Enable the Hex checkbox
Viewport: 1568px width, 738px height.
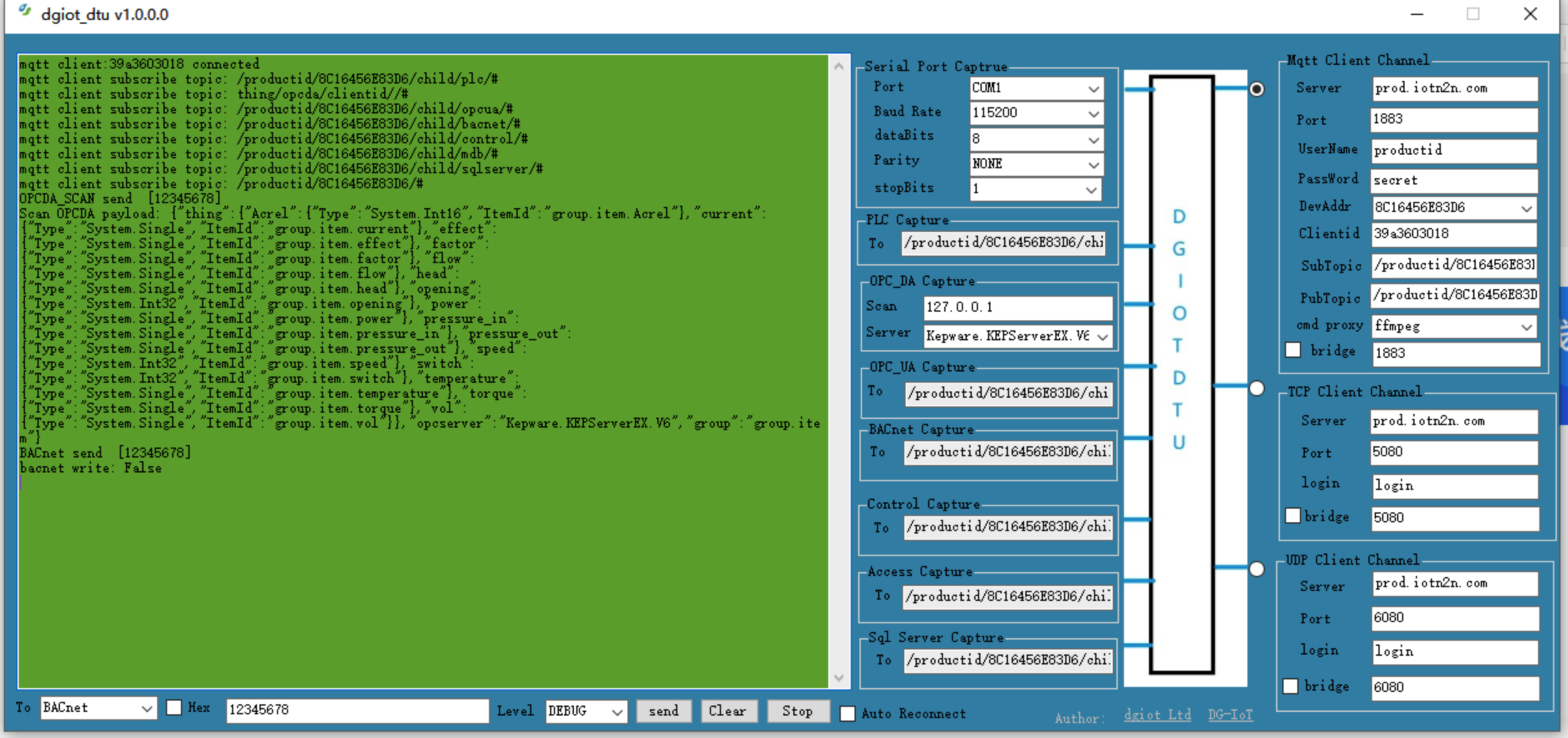click(x=175, y=707)
